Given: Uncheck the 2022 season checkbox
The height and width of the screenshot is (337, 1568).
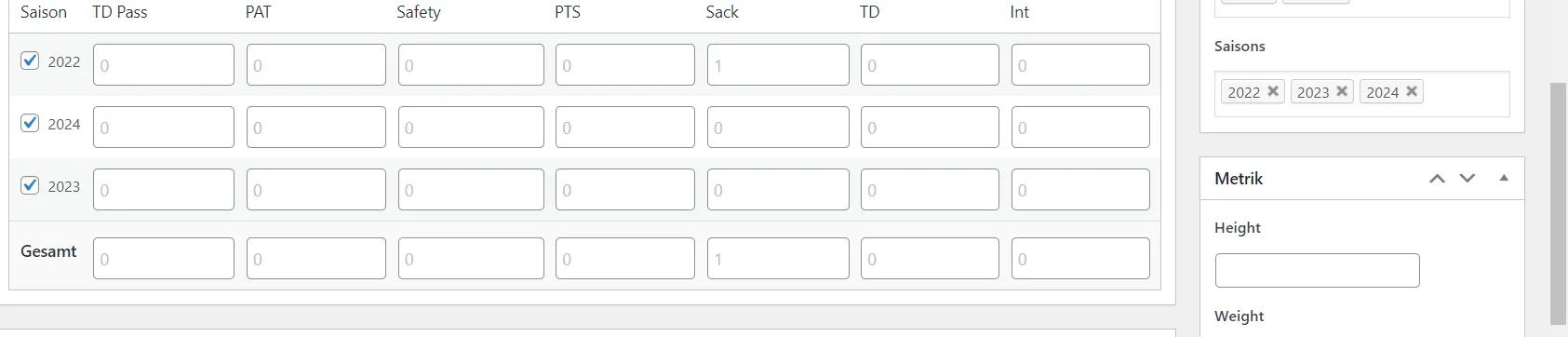Looking at the screenshot, I should (x=30, y=61).
